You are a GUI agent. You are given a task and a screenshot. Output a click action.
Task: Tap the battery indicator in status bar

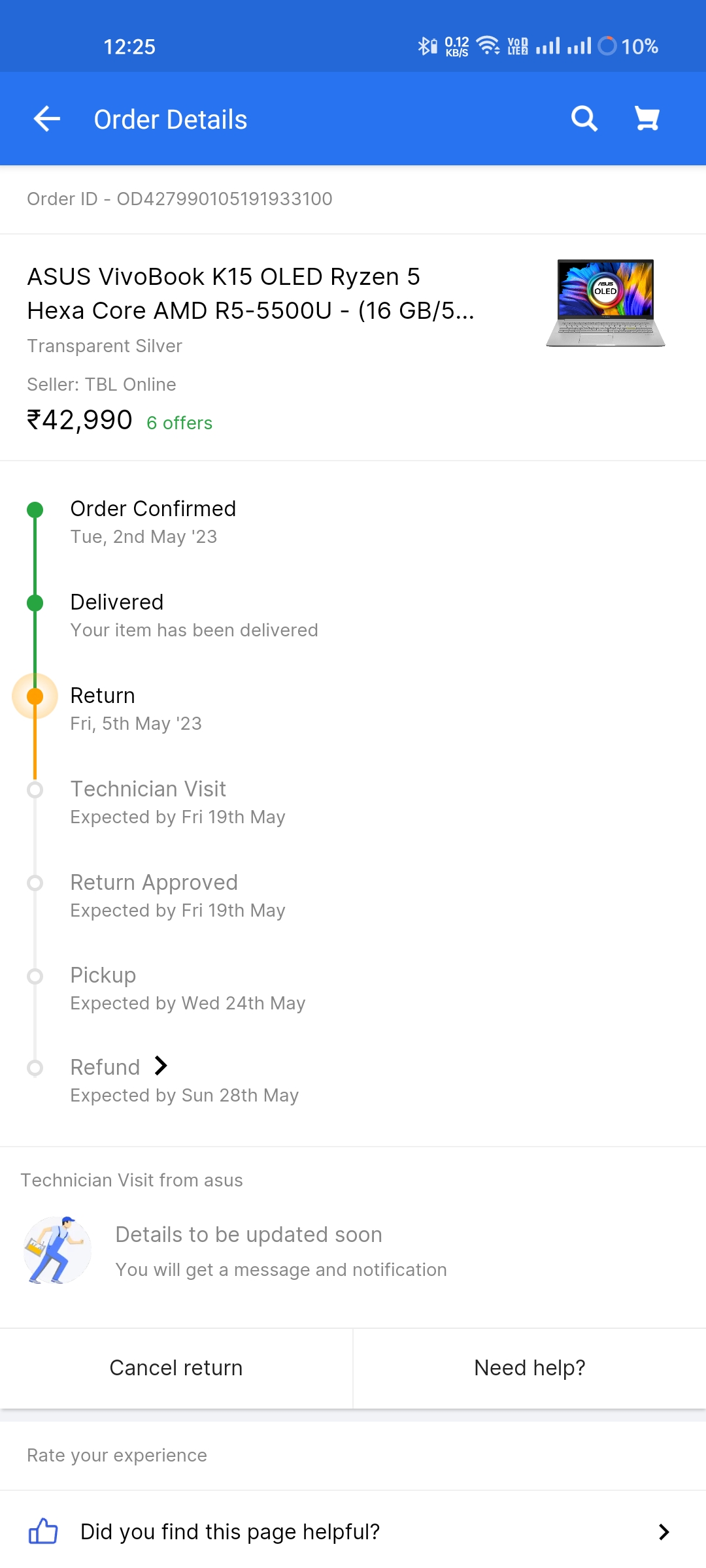pyautogui.click(x=608, y=46)
